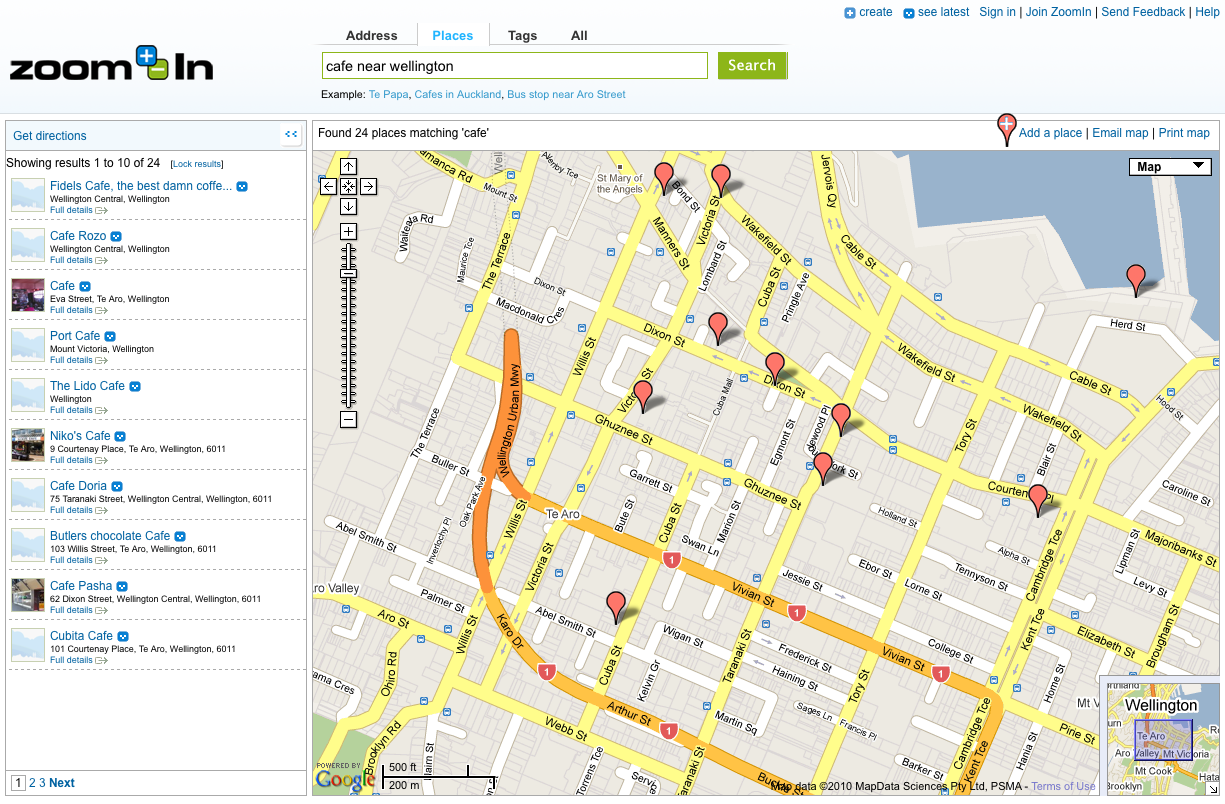This screenshot has height=804, width=1225.
Task: Click the Sign in link
Action: tap(997, 12)
